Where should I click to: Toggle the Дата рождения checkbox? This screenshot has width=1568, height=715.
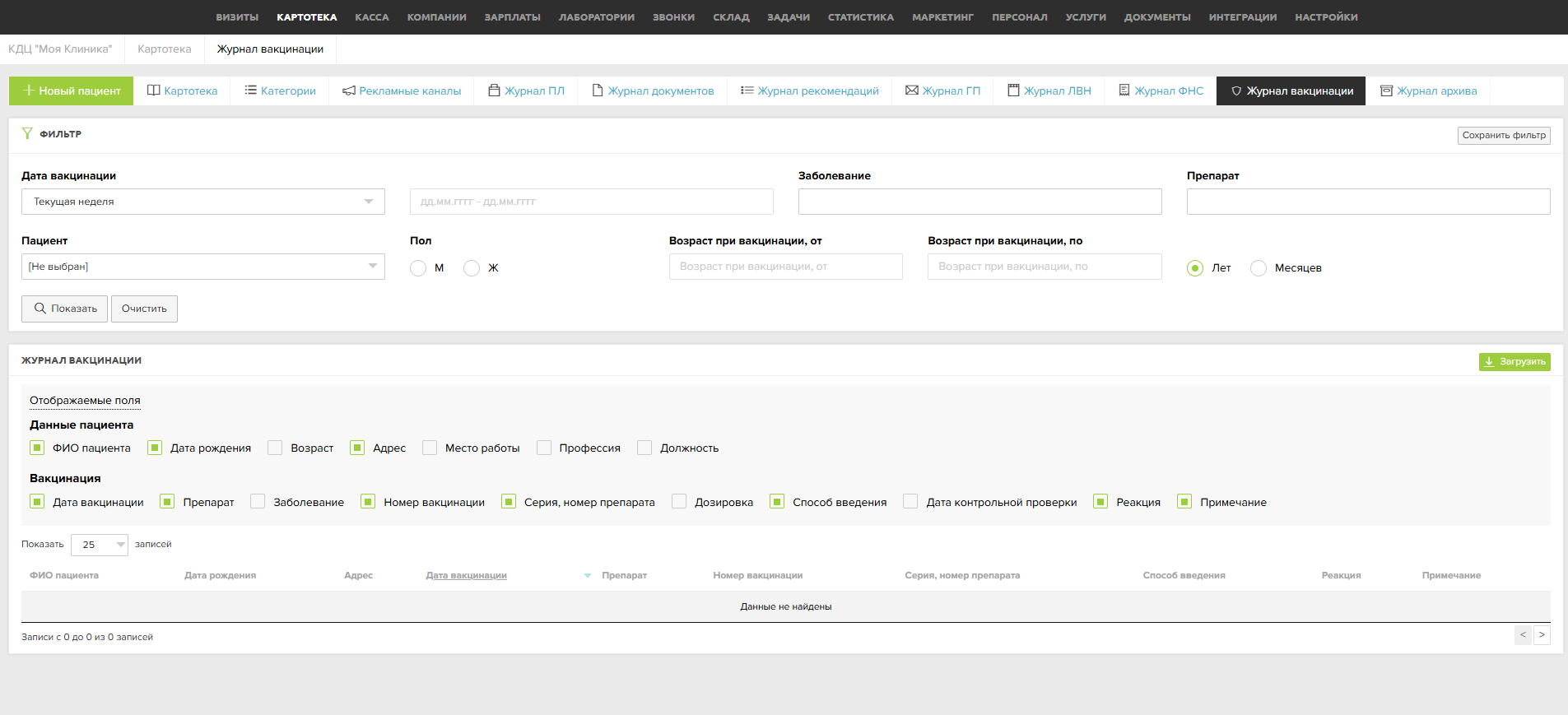click(155, 448)
